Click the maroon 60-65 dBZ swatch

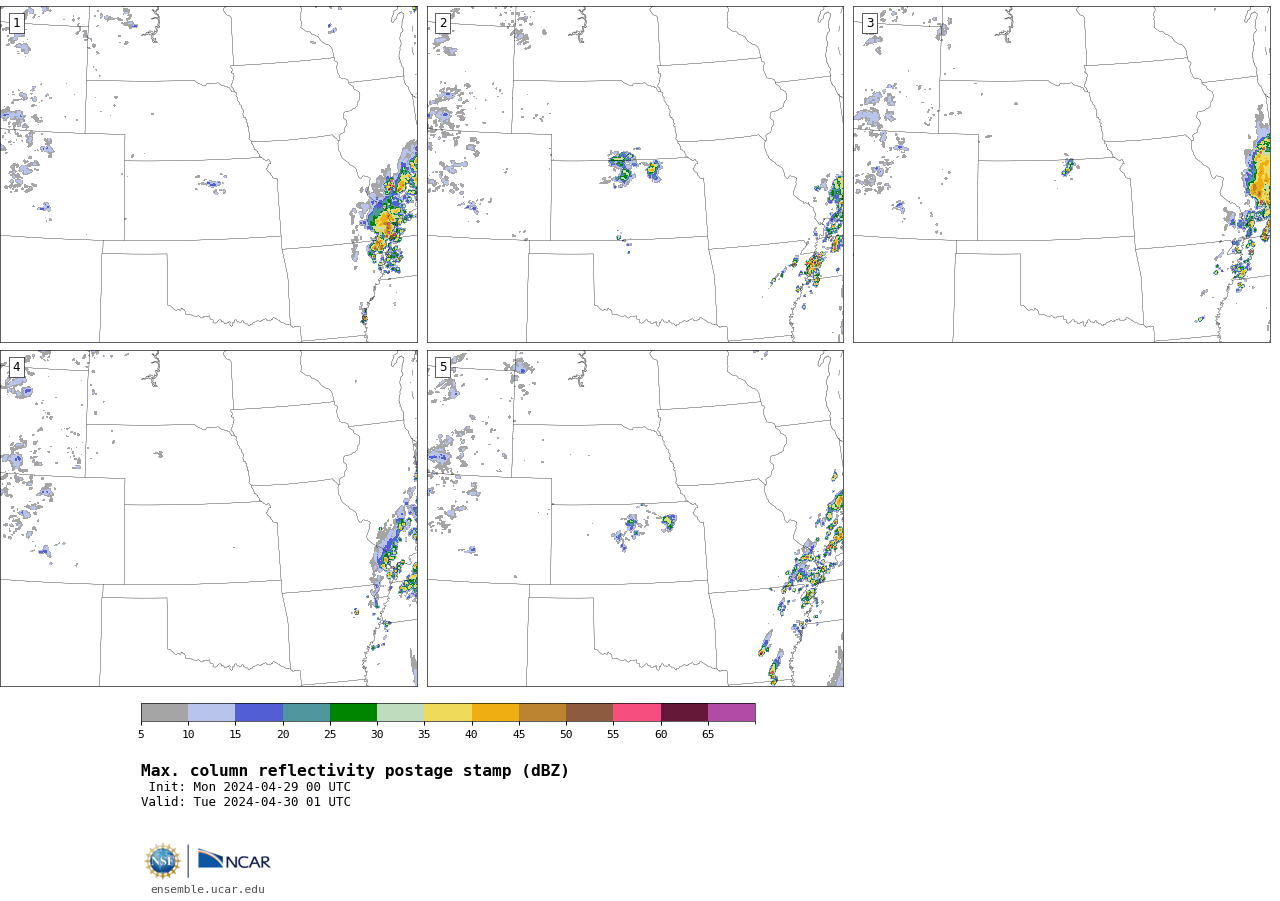(x=684, y=713)
